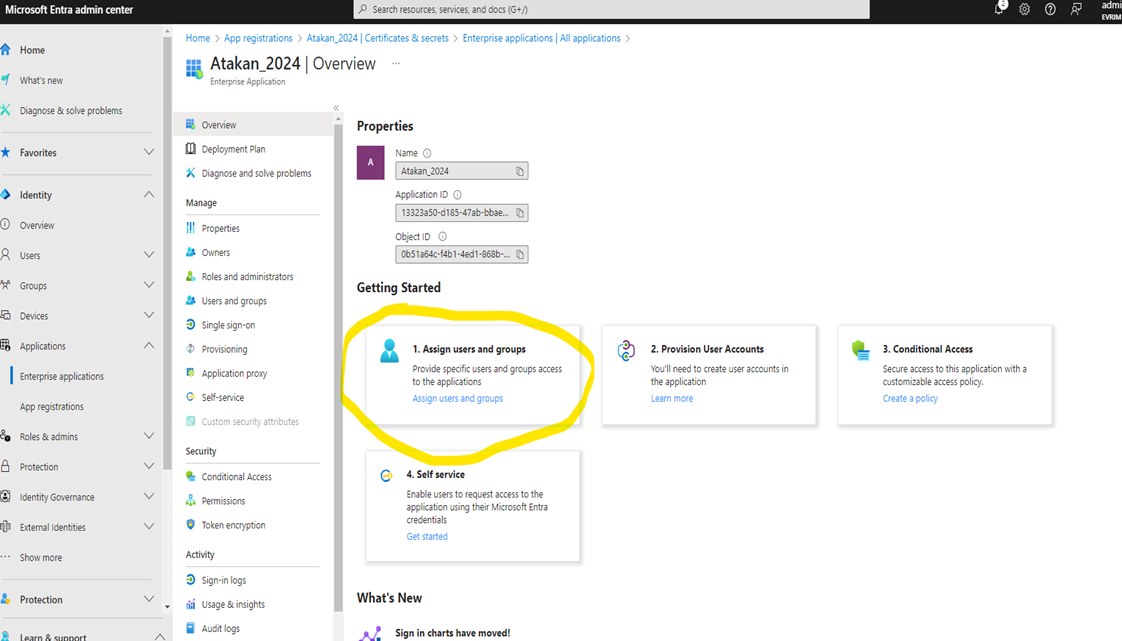Click the Sign-in logs icon
Screen dimensions: 1122x641
coord(190,579)
